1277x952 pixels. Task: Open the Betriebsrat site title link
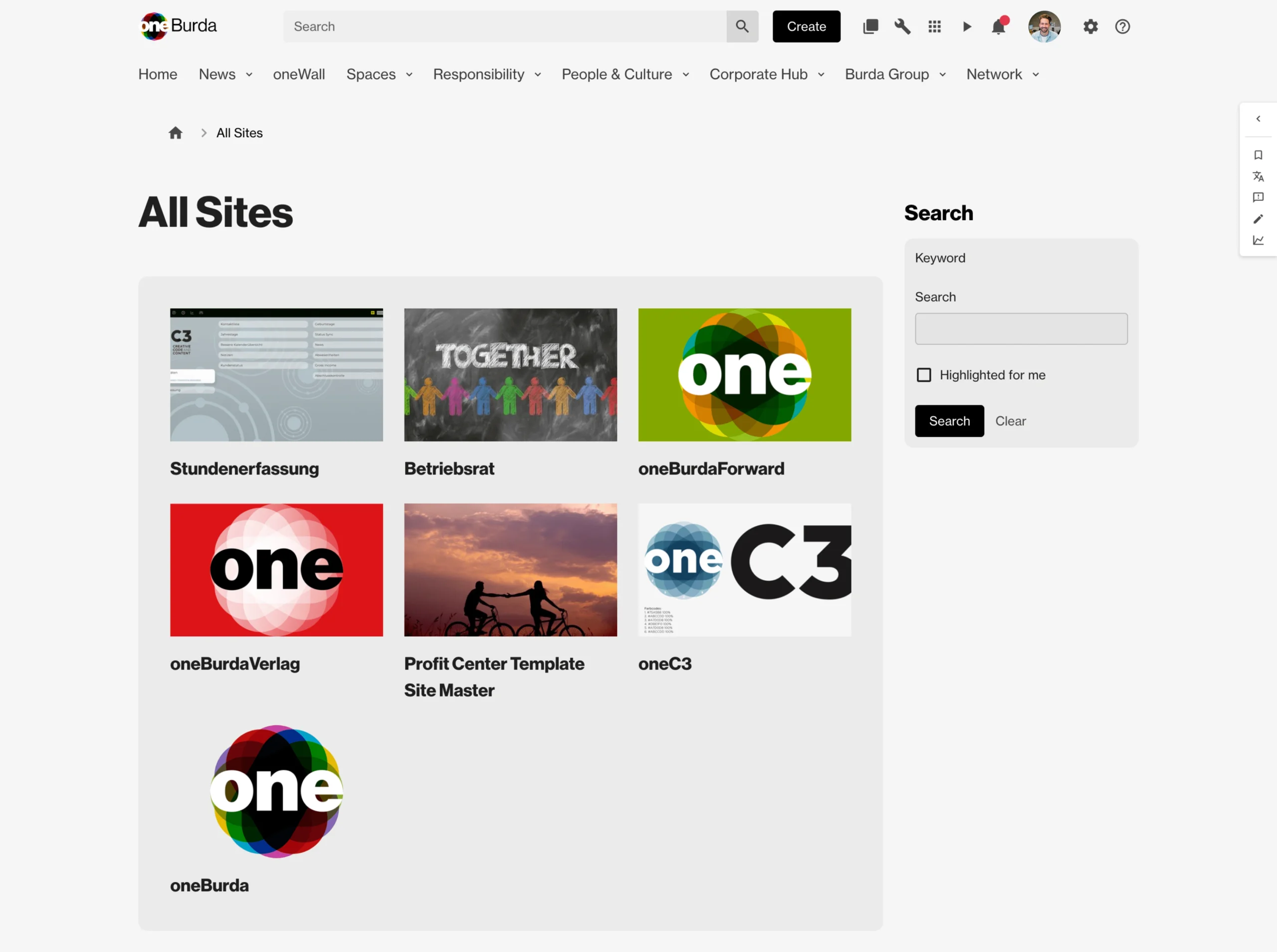click(449, 468)
